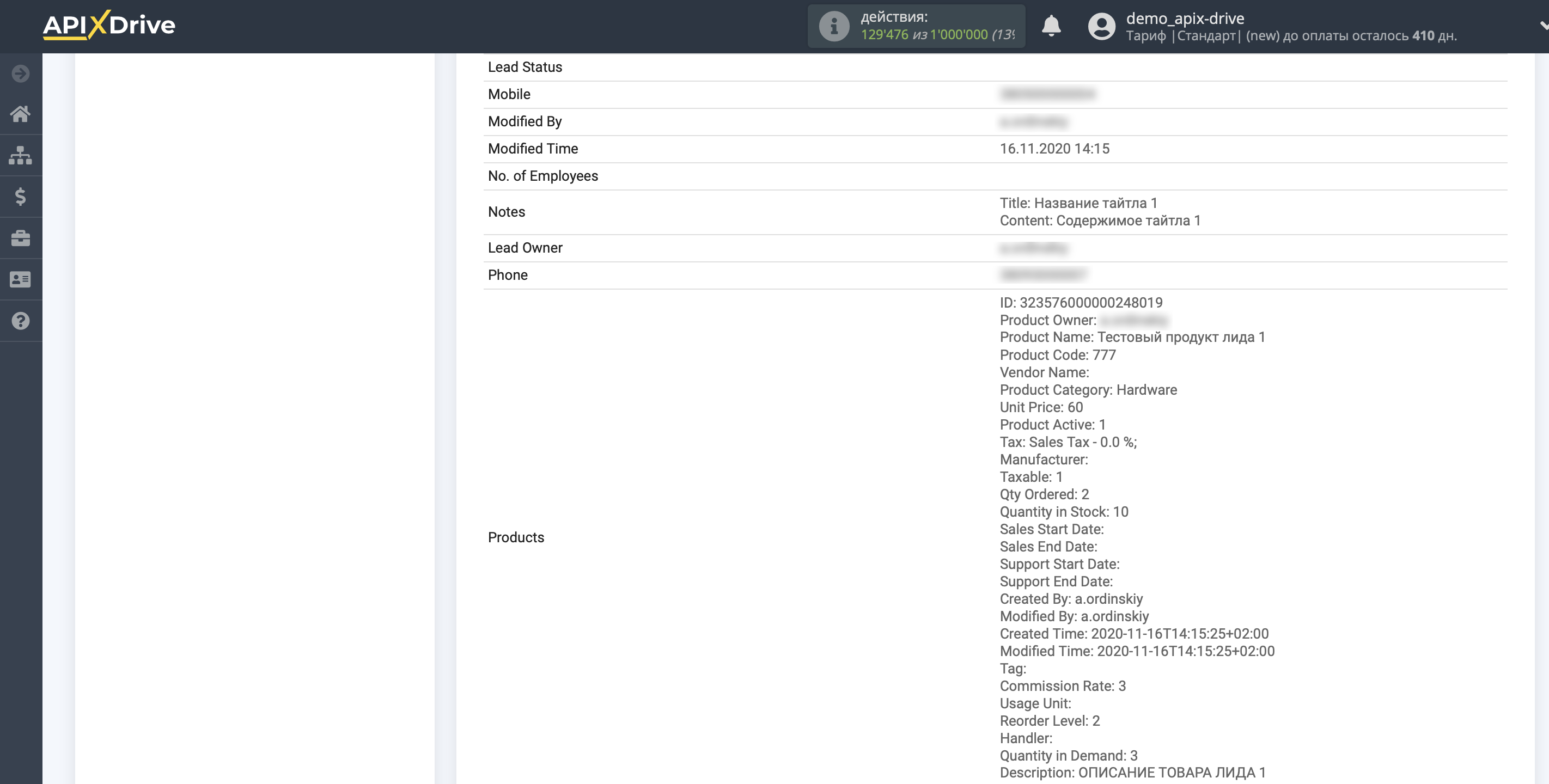Expand the account menu chevron
The image size is (1549, 784).
pyautogui.click(x=1543, y=26)
